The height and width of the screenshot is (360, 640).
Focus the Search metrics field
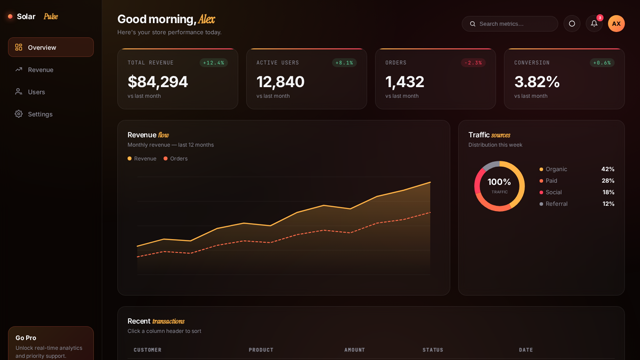[x=510, y=24]
